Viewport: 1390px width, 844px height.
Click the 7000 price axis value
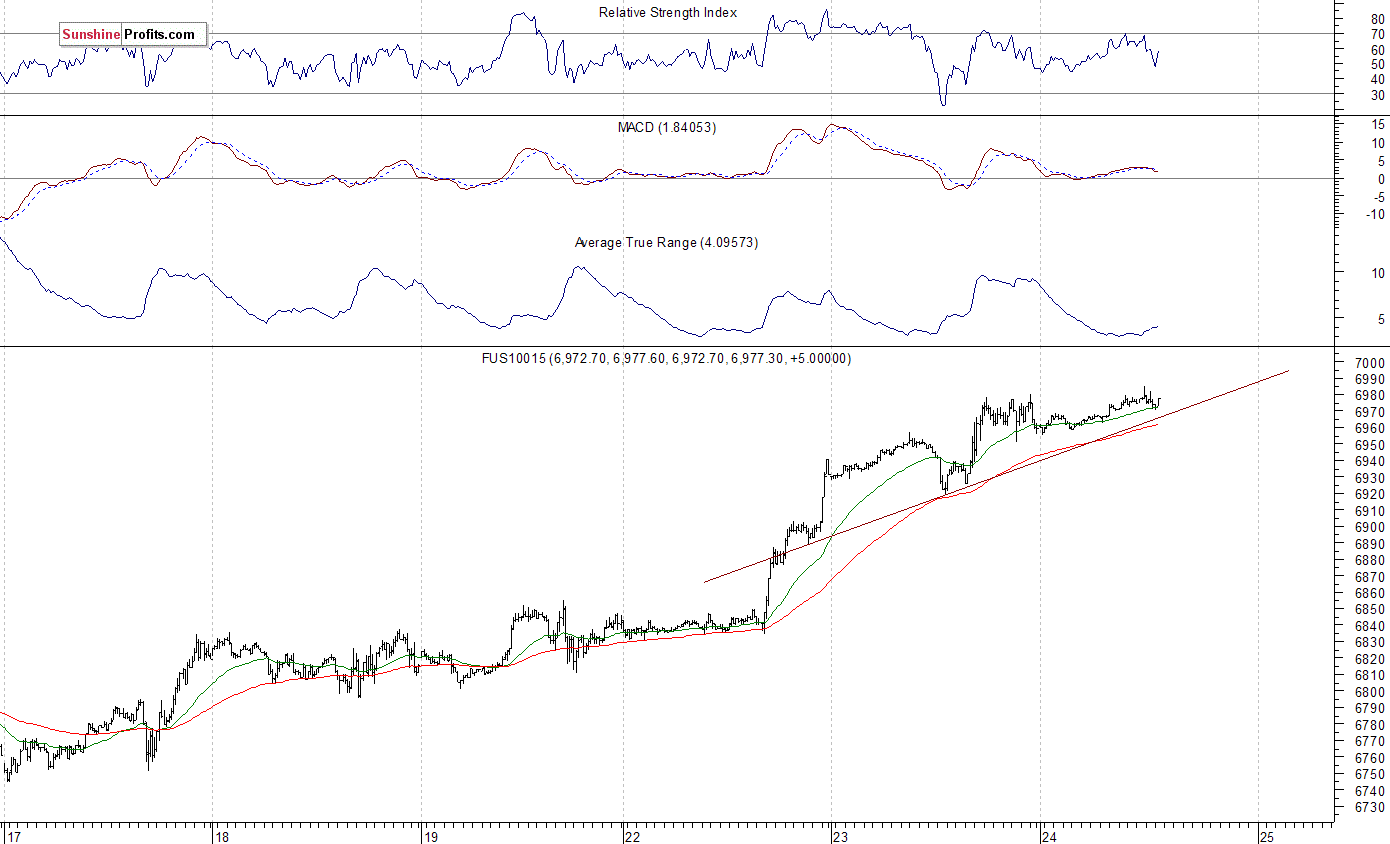point(1369,363)
